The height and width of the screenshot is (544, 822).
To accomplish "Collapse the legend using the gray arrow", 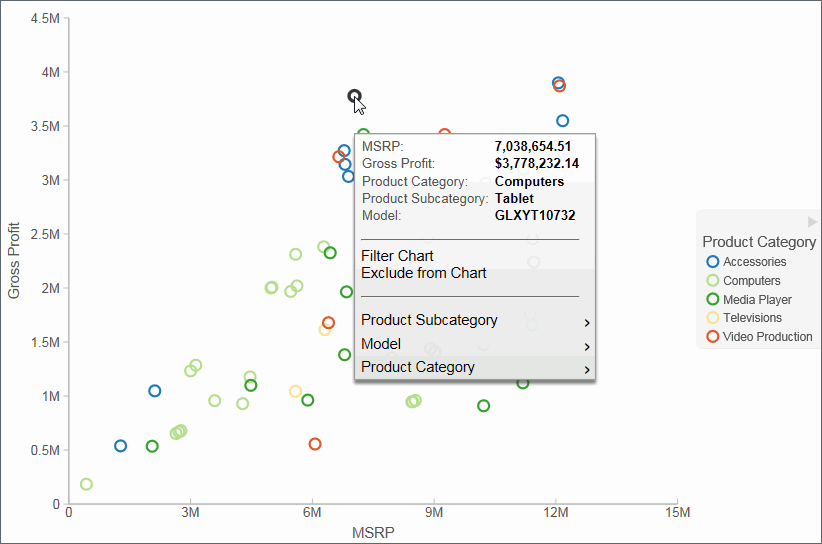I will tap(812, 221).
